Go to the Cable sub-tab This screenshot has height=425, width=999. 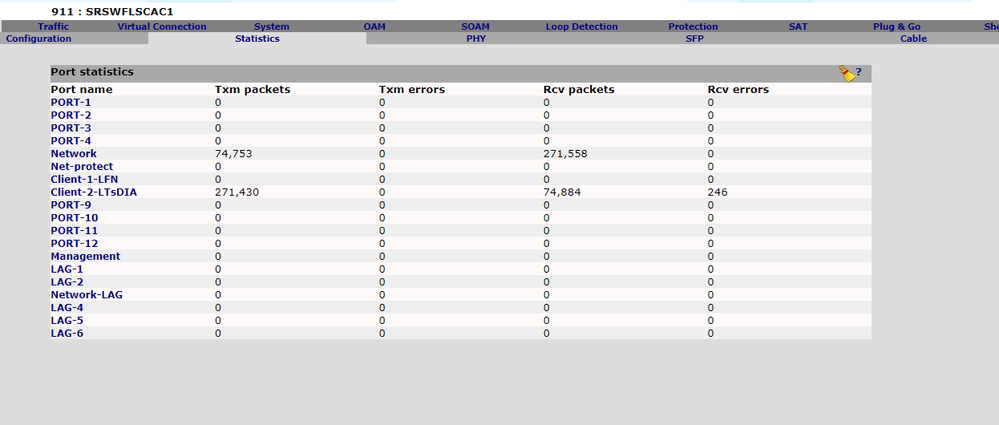914,39
